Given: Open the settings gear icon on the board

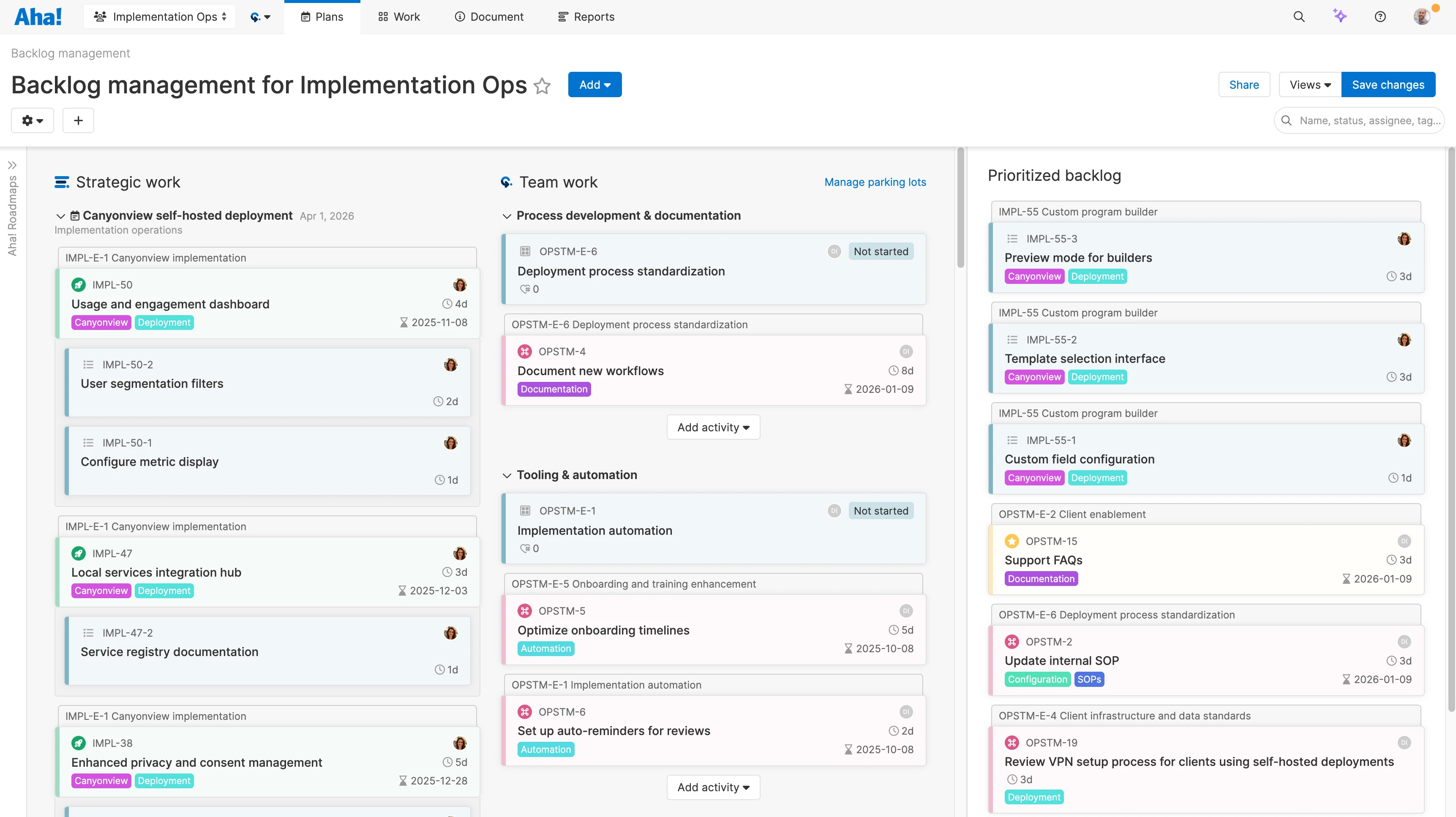Looking at the screenshot, I should [x=32, y=120].
